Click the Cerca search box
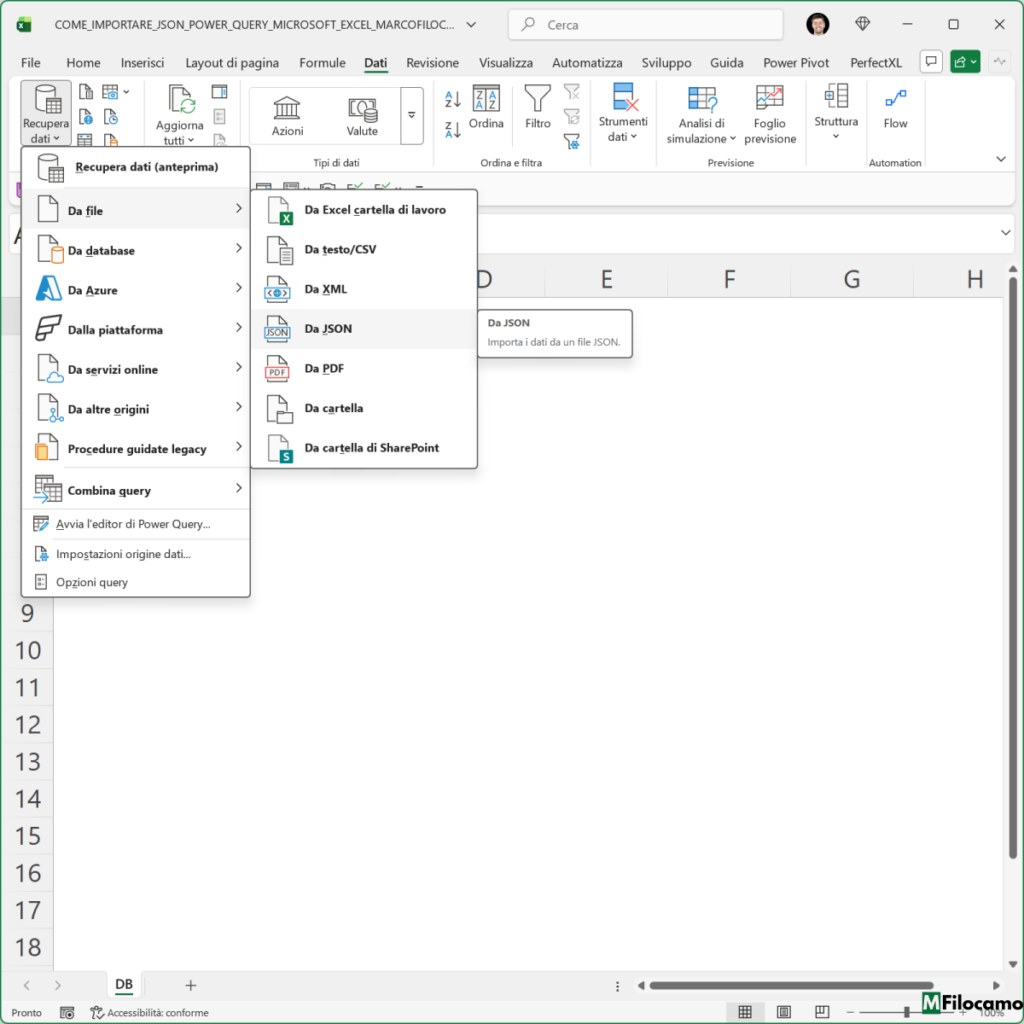 [x=646, y=25]
